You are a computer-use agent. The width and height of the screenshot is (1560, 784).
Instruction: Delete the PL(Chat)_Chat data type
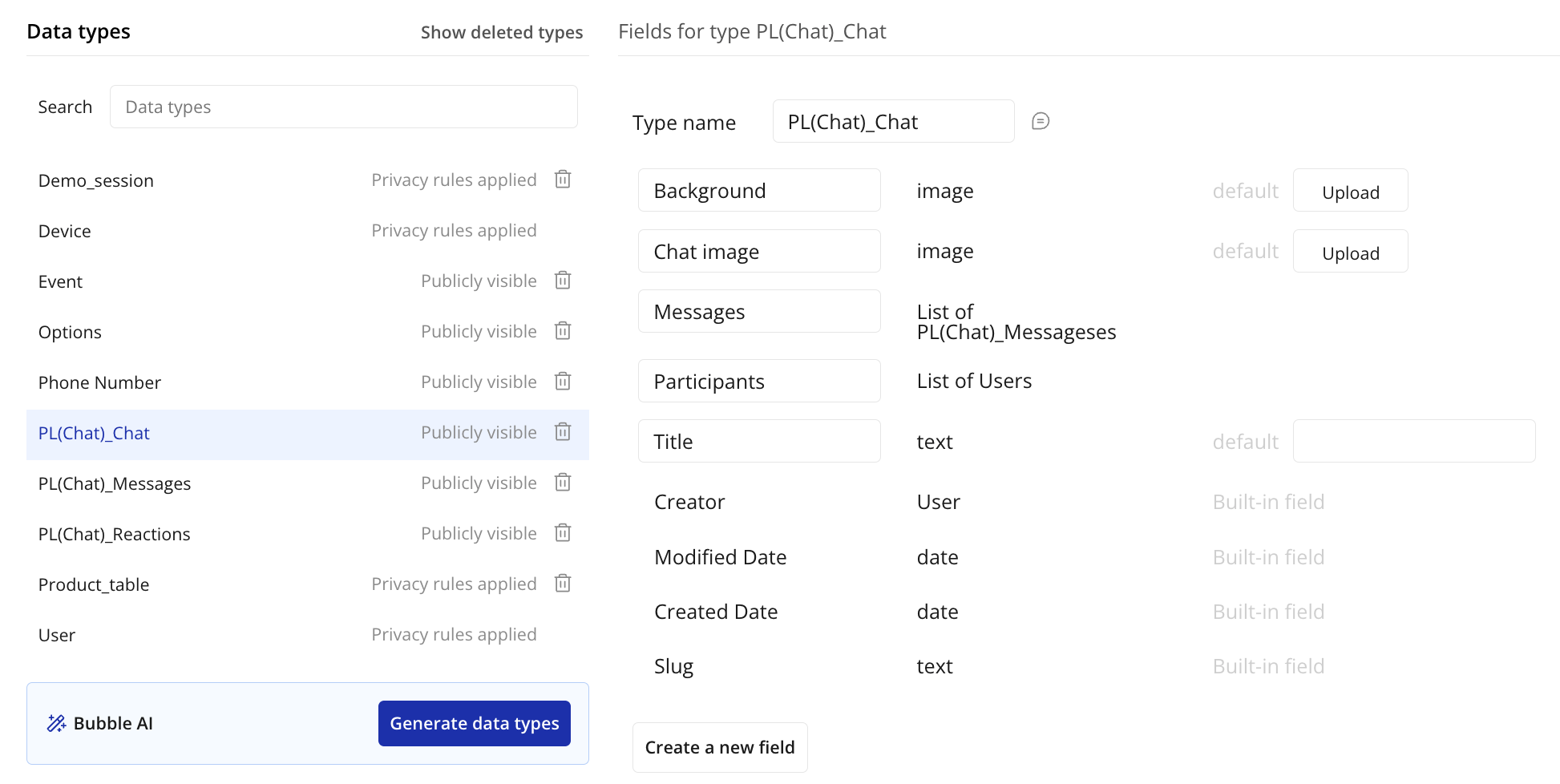pos(563,432)
